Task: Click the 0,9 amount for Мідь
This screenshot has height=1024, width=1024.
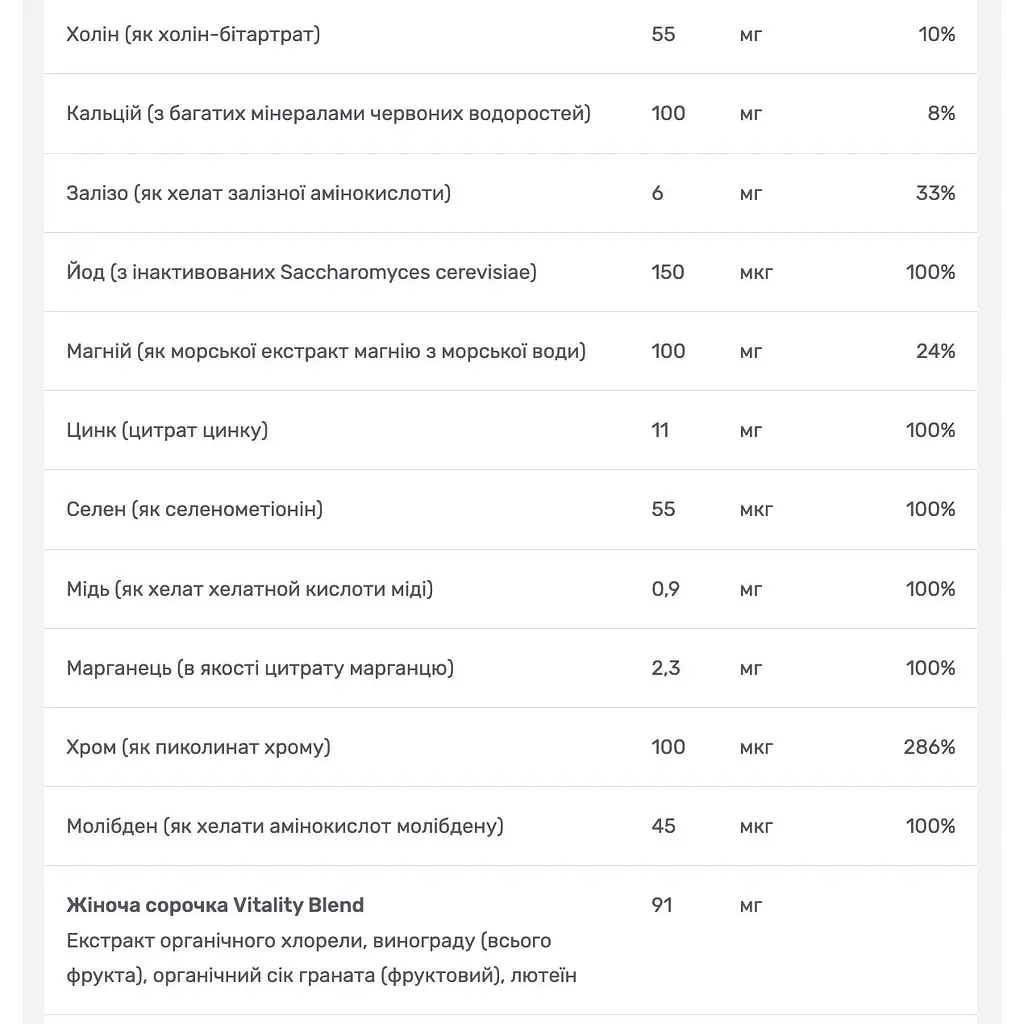Action: 665,589
